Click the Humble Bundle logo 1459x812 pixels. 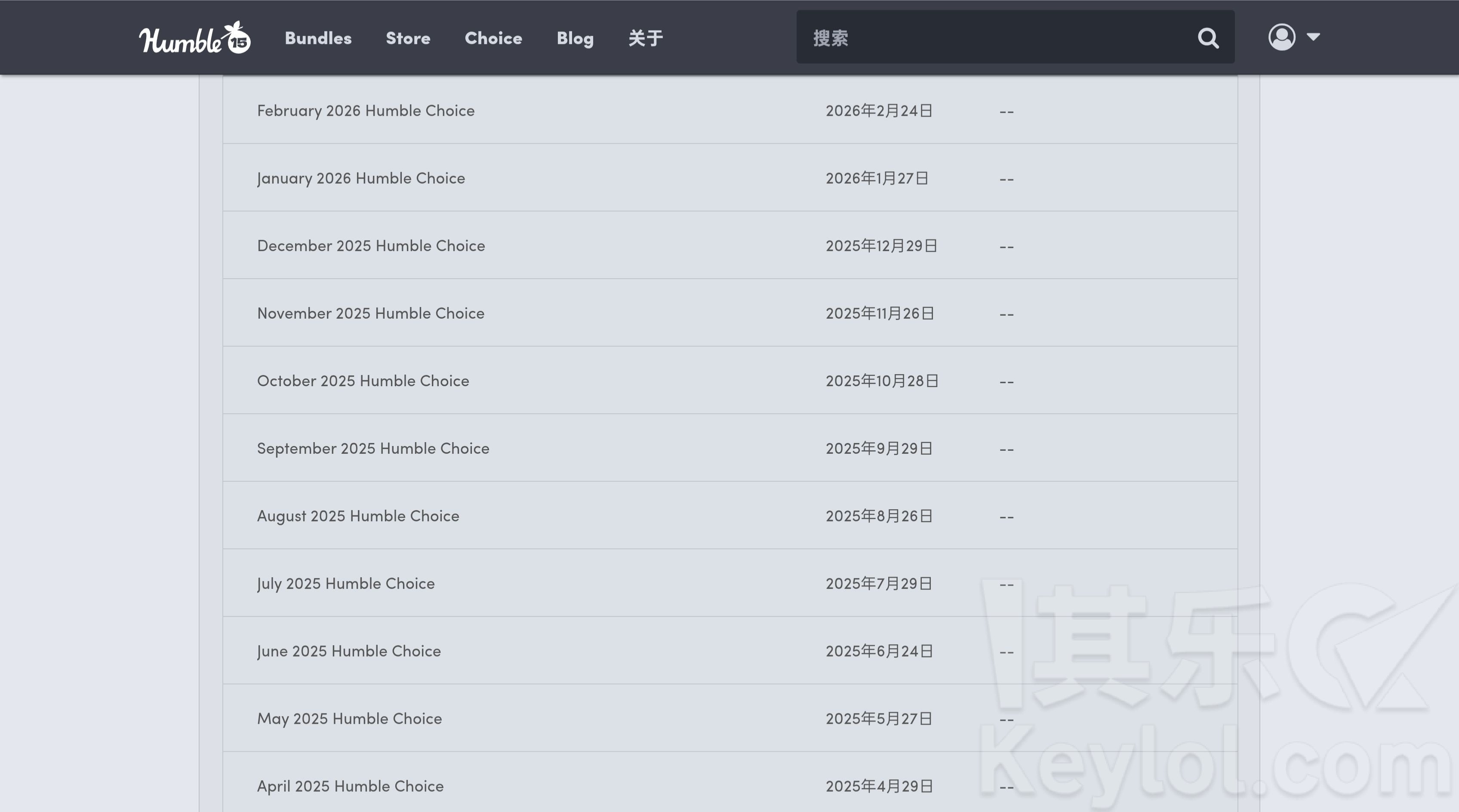point(194,38)
